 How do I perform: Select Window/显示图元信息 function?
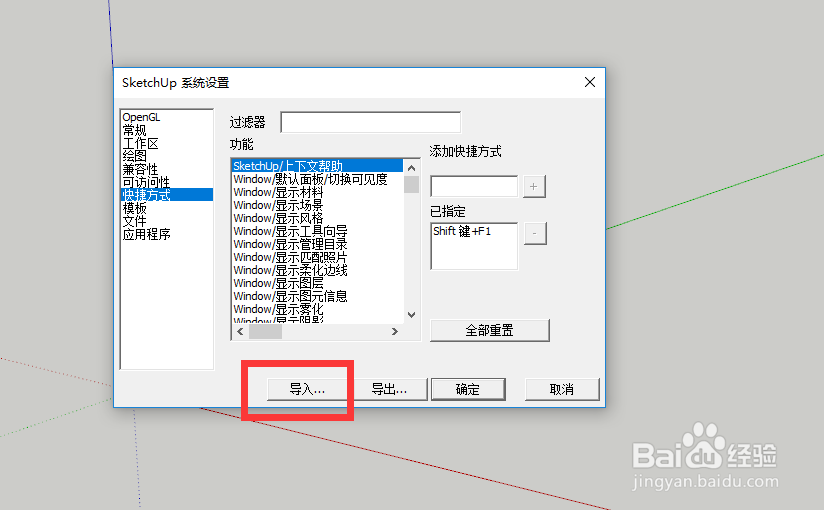pos(317,297)
